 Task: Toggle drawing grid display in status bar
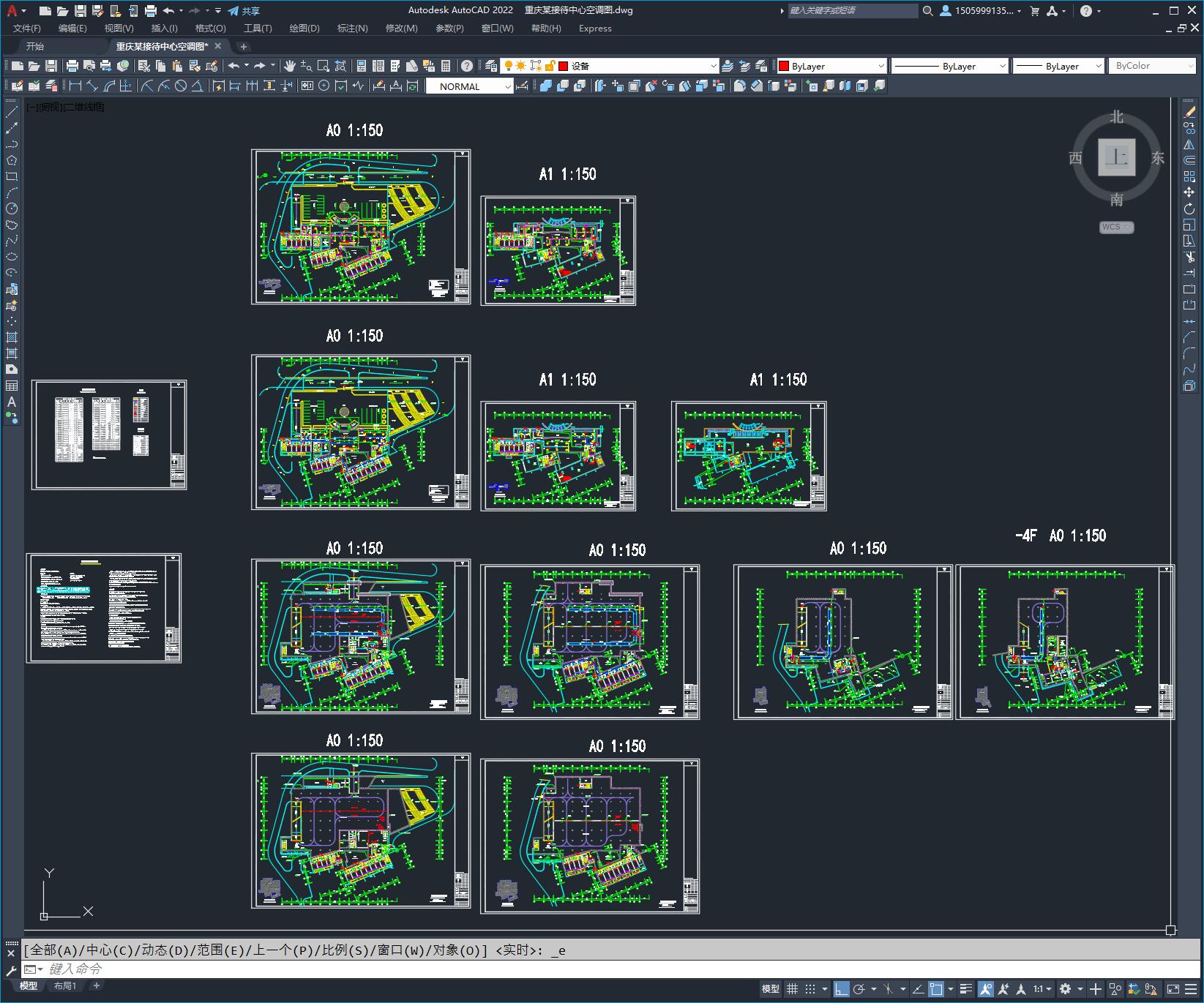tap(792, 989)
